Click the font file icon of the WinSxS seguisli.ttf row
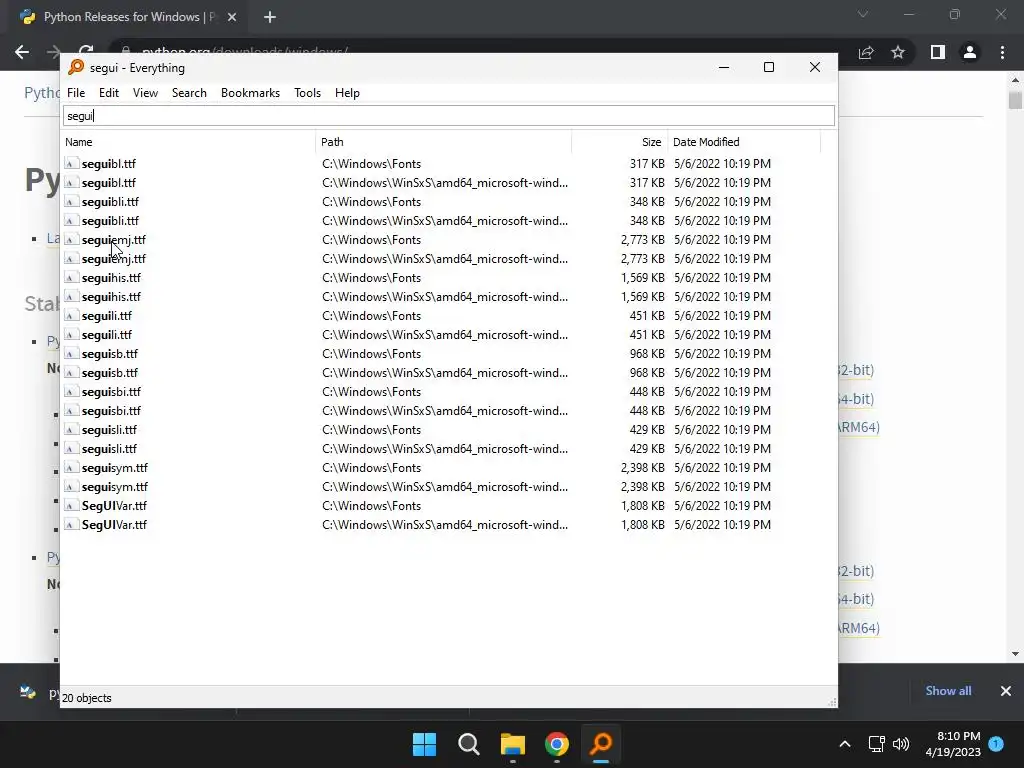 (x=71, y=448)
